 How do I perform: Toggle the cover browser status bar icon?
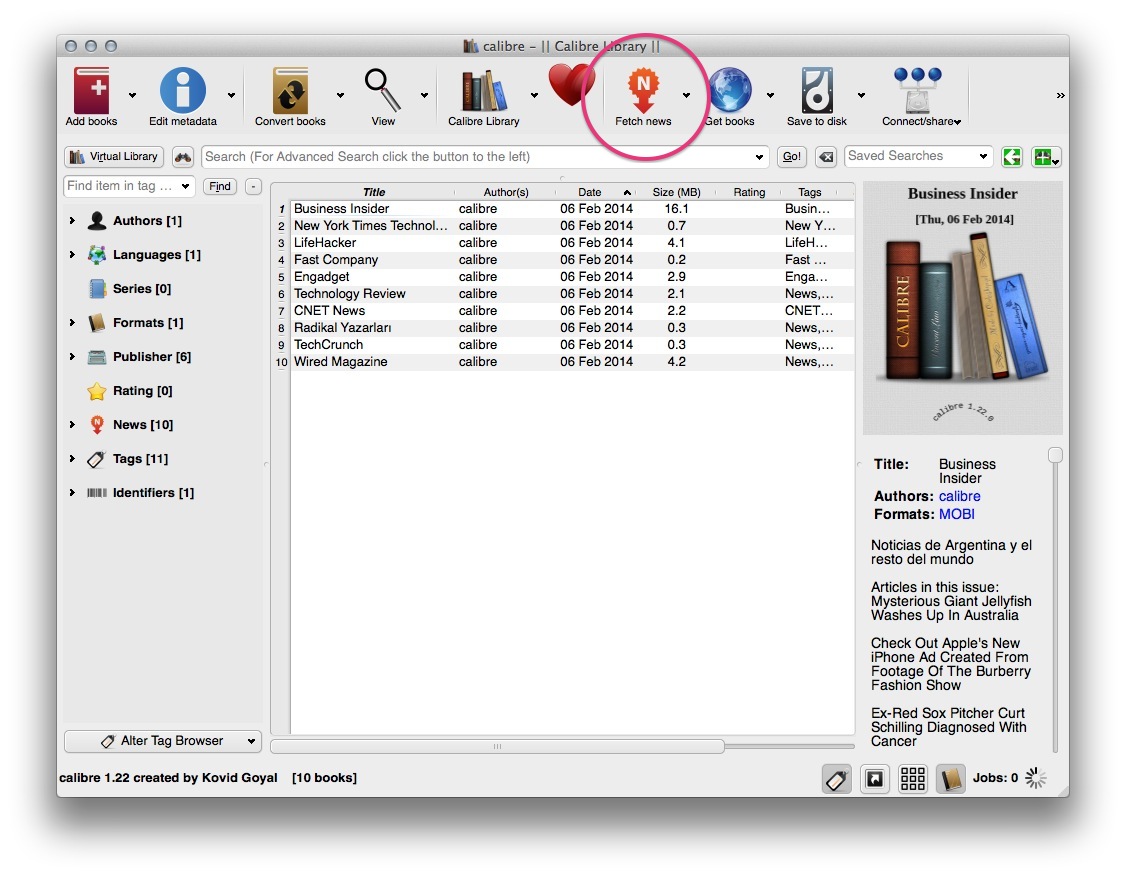pos(875,778)
